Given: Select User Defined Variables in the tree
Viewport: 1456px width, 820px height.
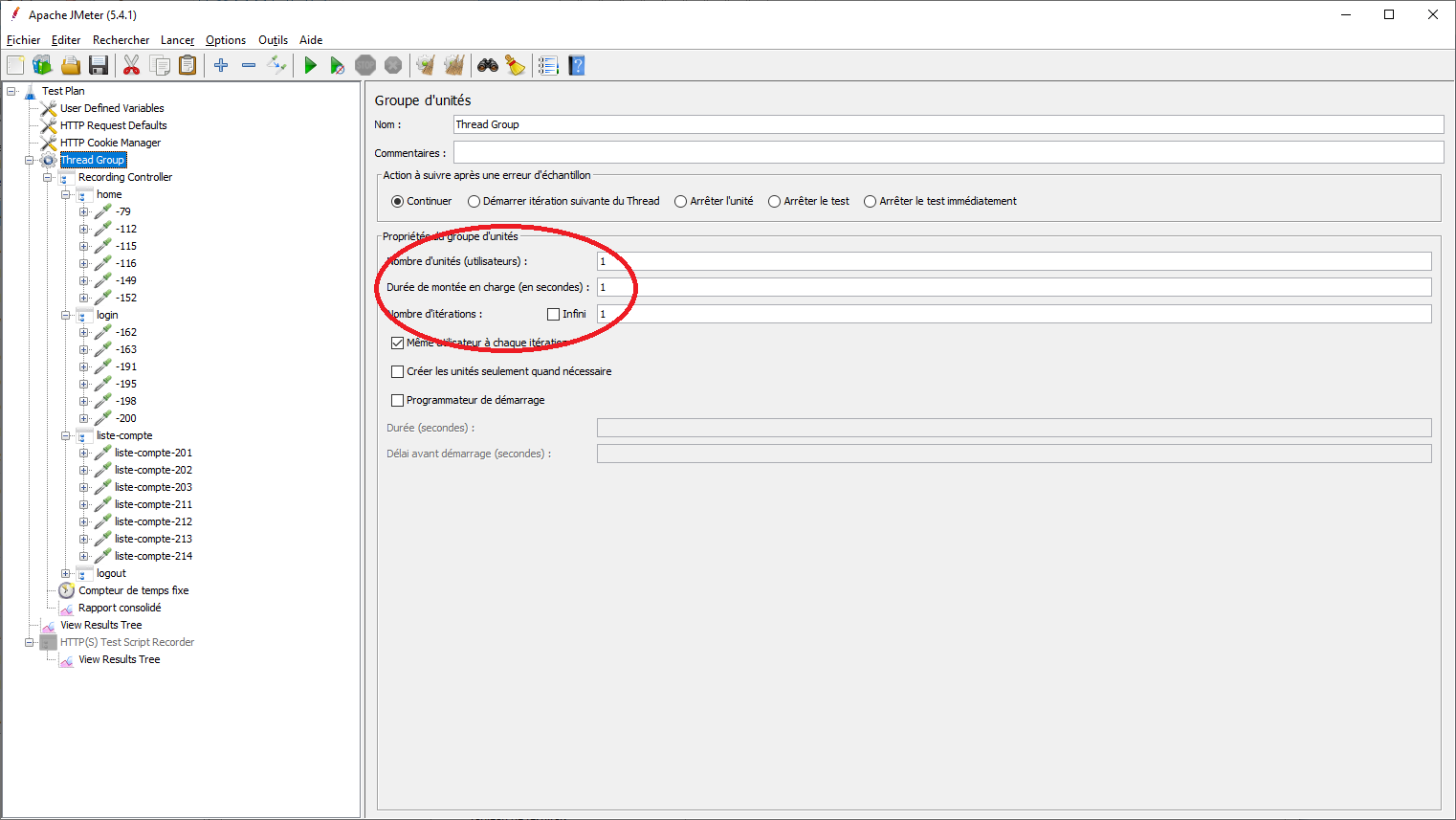Looking at the screenshot, I should click(112, 108).
